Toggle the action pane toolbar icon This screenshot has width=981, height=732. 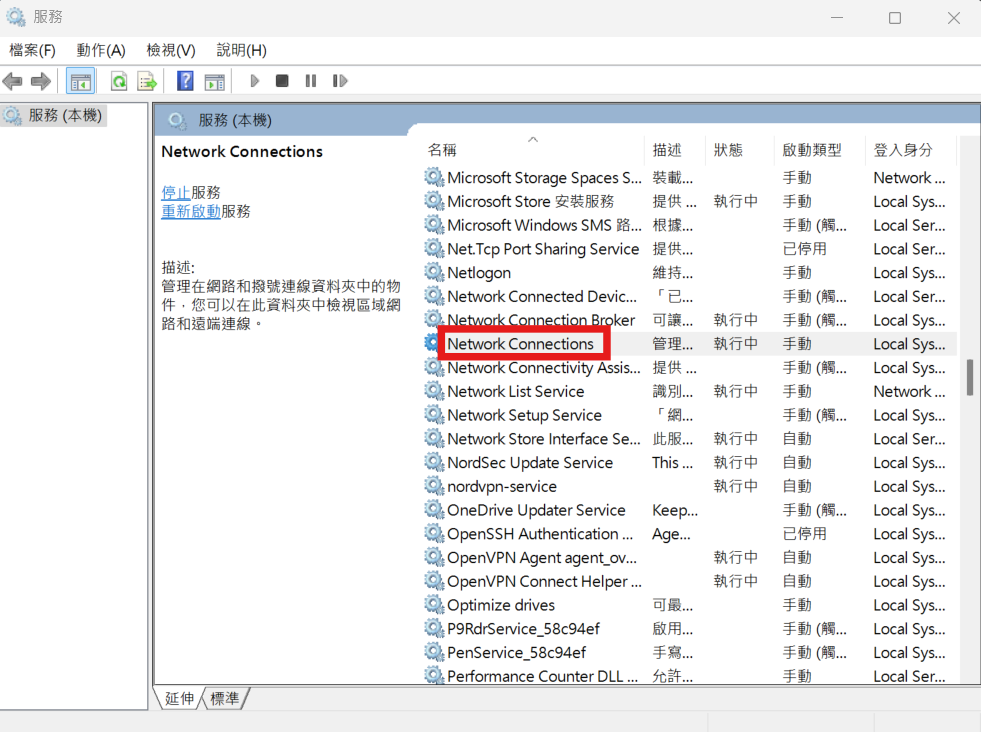[214, 81]
